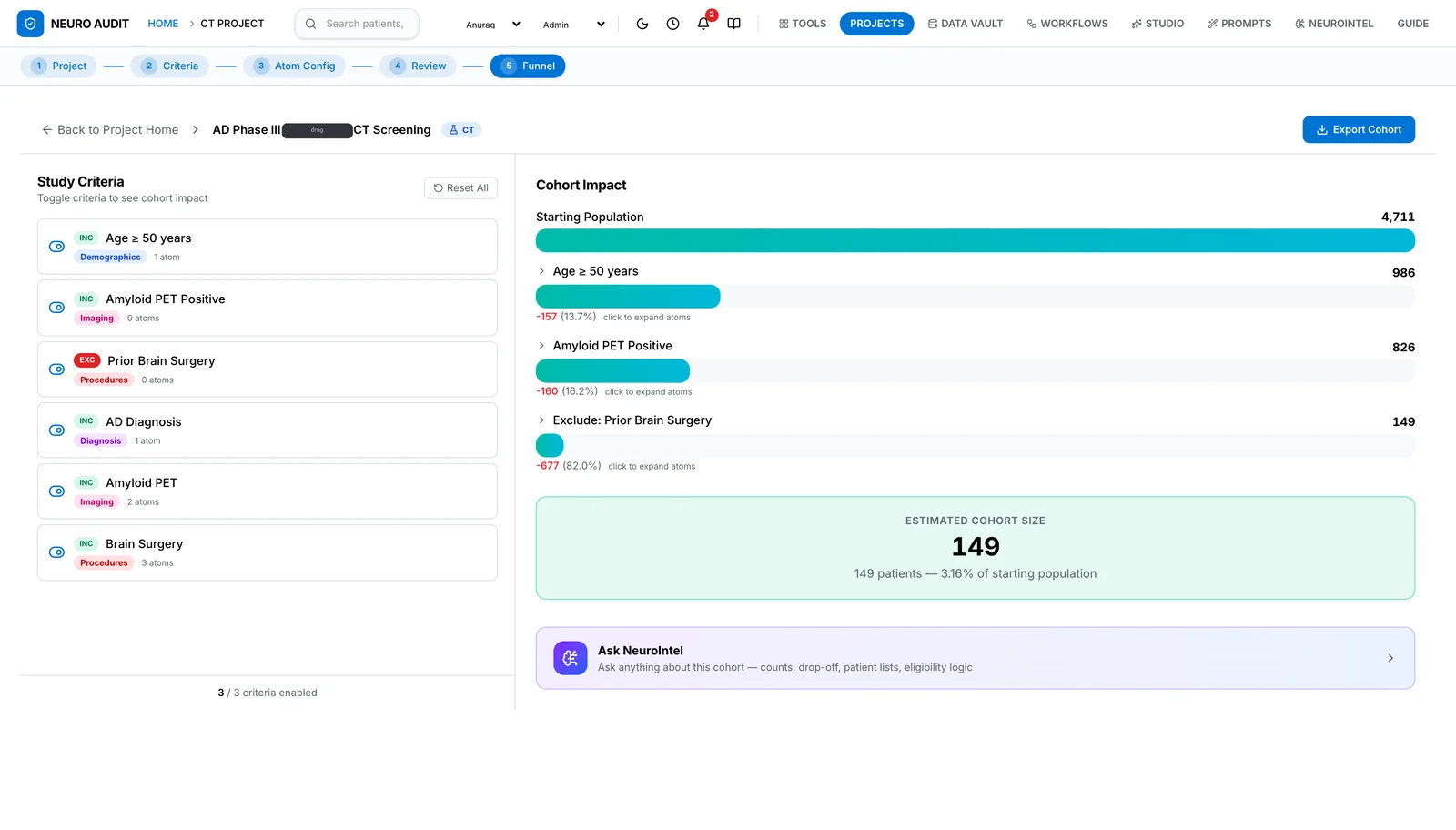This screenshot has width=1456, height=830.
Task: Open the STUDIO section
Action: pos(1158,24)
